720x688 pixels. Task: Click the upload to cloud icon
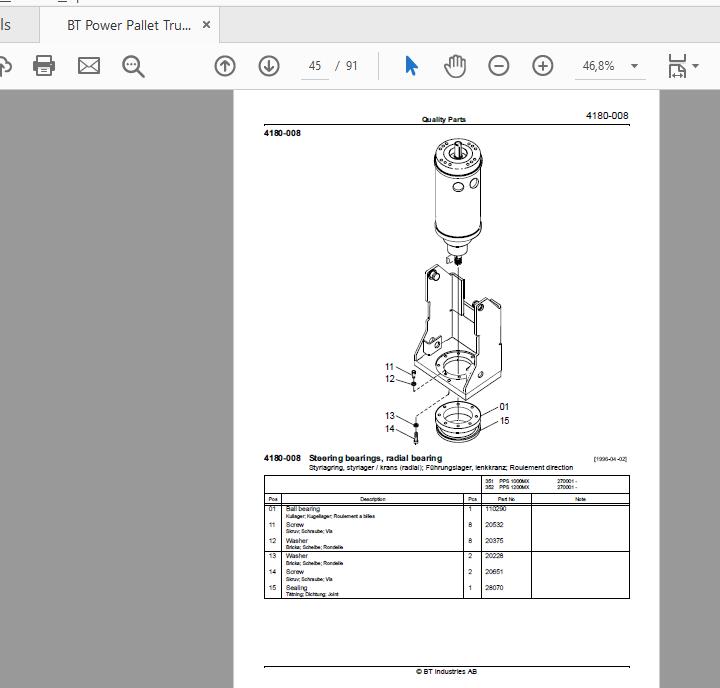tap(5, 66)
